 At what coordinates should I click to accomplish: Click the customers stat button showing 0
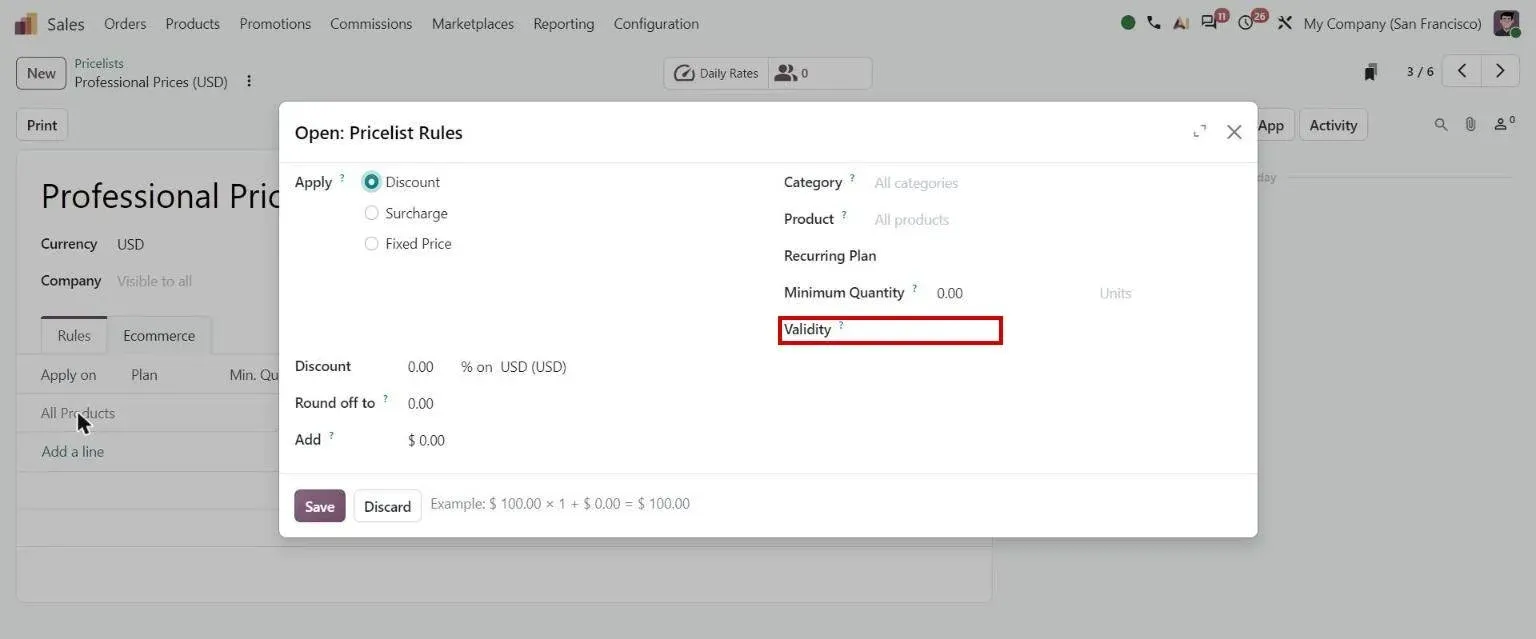pyautogui.click(x=820, y=73)
